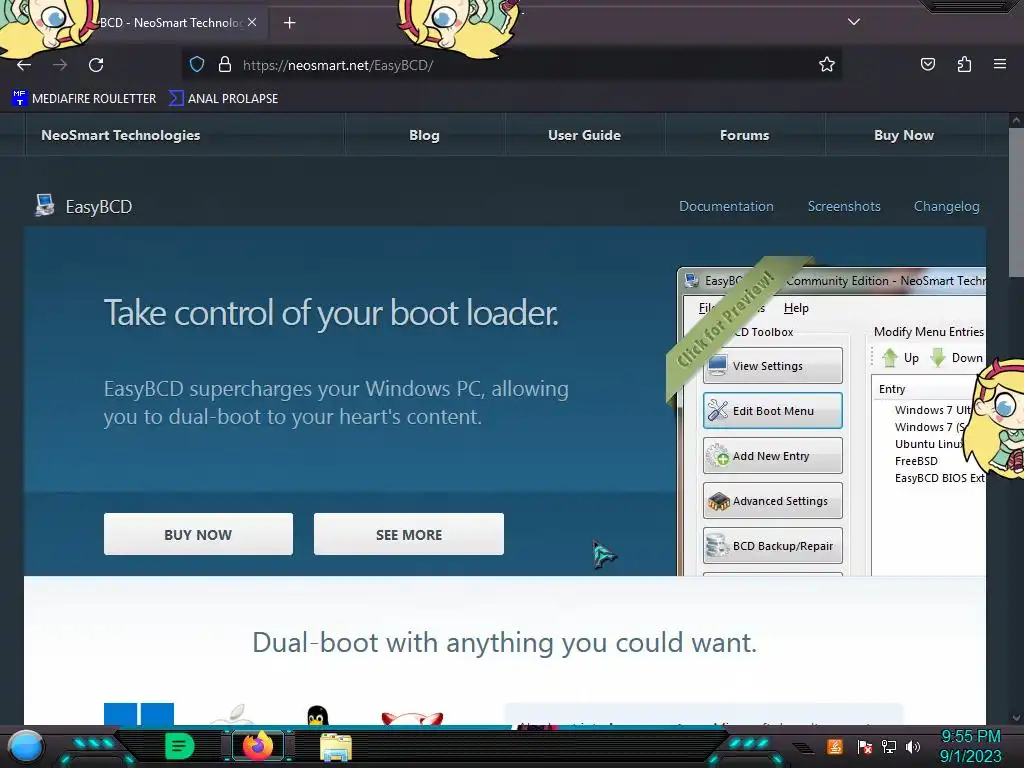Click the orange Java tray icon
The width and height of the screenshot is (1024, 768).
[835, 746]
